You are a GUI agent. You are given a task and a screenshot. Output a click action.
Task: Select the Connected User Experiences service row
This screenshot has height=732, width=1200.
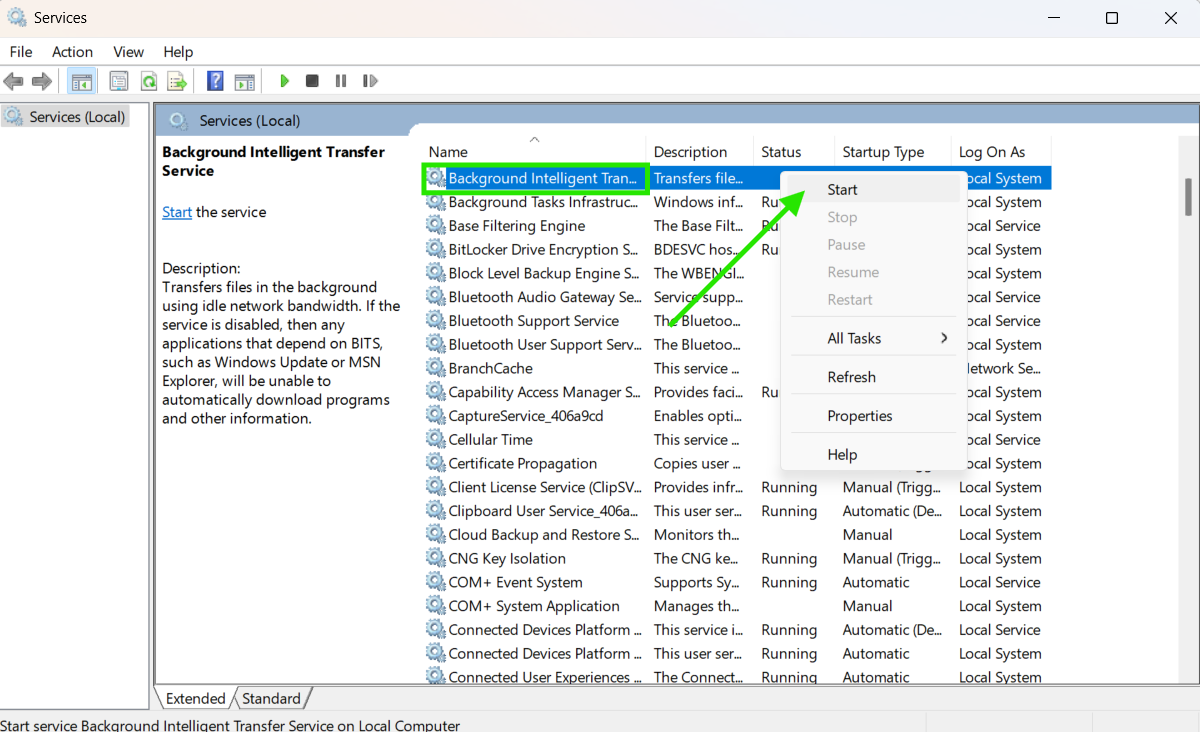point(736,677)
